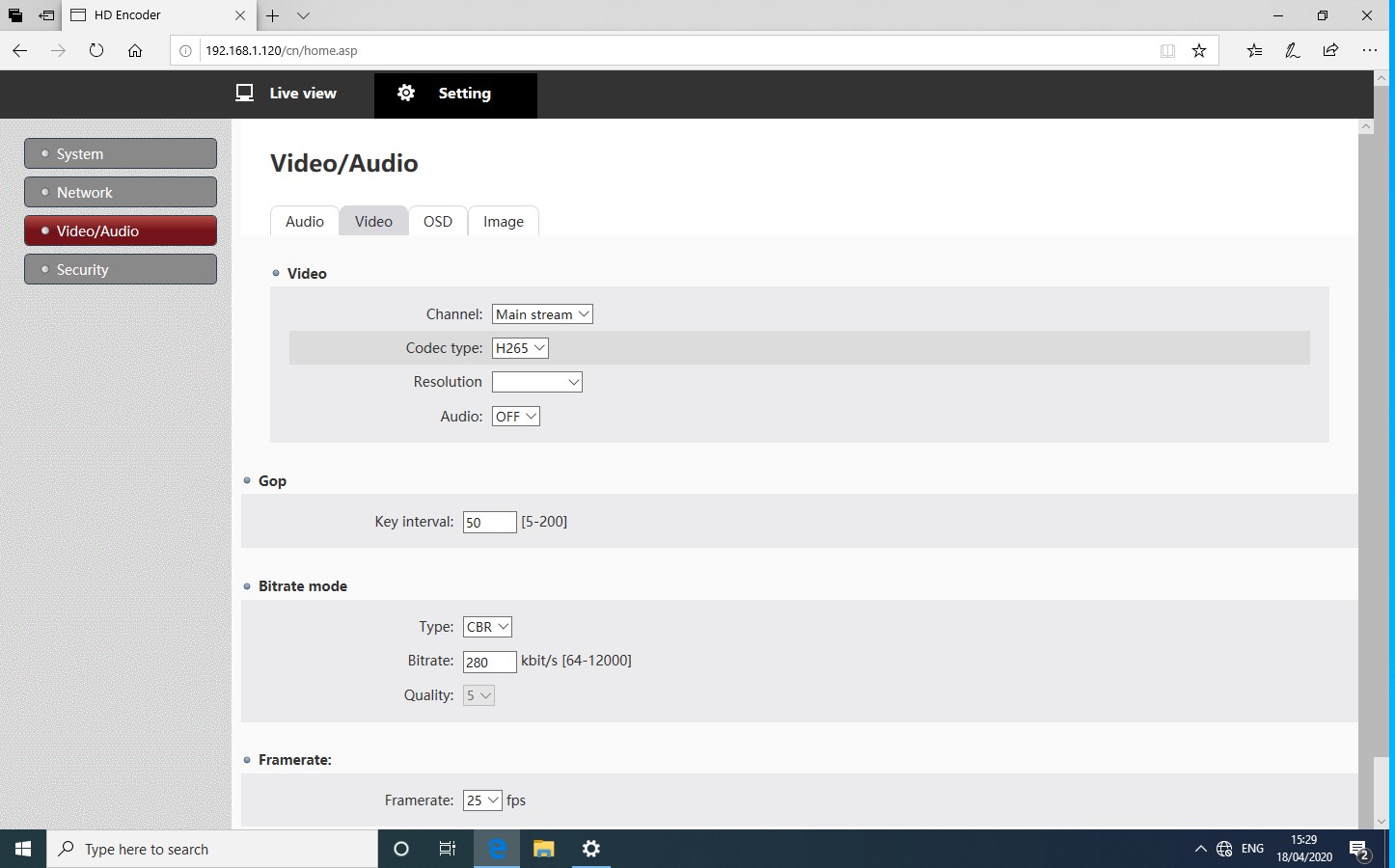Switch to the OSD tab
1395x868 pixels.
[437, 222]
